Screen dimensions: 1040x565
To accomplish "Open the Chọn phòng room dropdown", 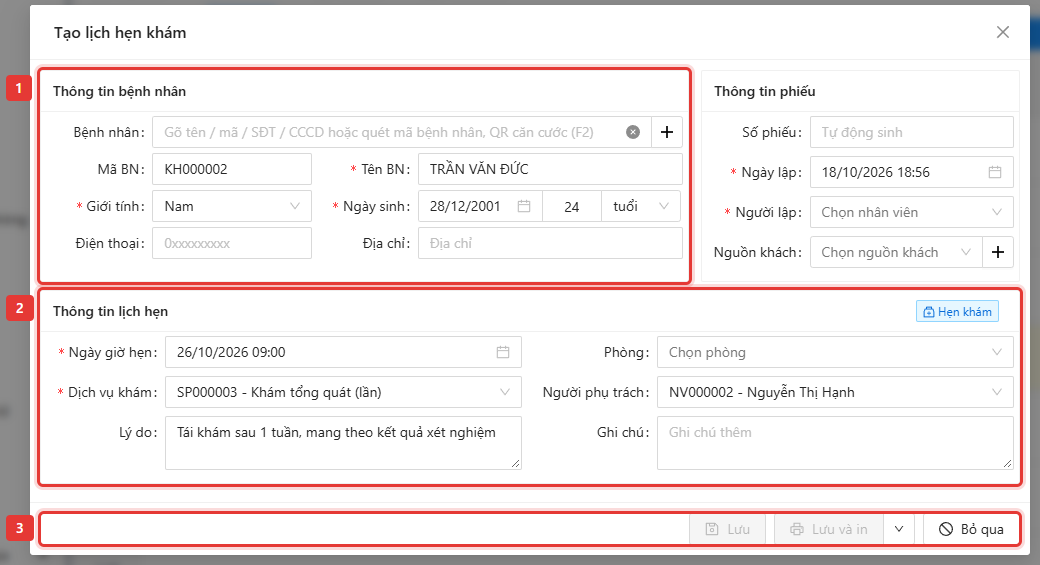I will (835, 352).
